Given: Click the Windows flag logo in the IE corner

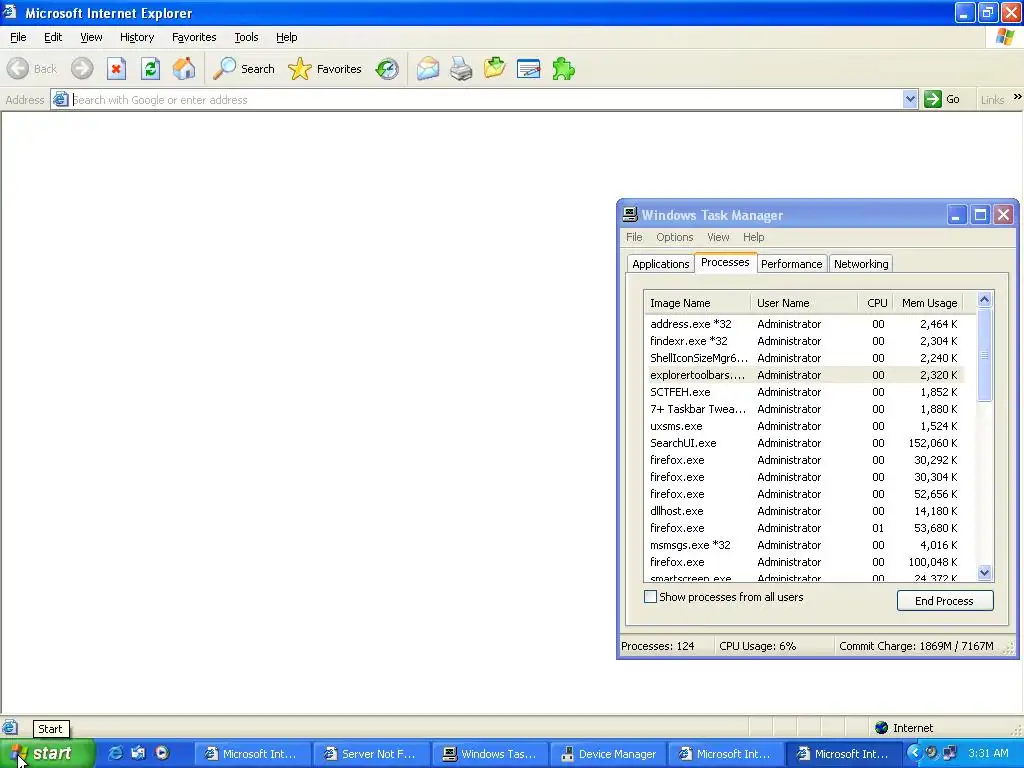Looking at the screenshot, I should [x=1005, y=37].
